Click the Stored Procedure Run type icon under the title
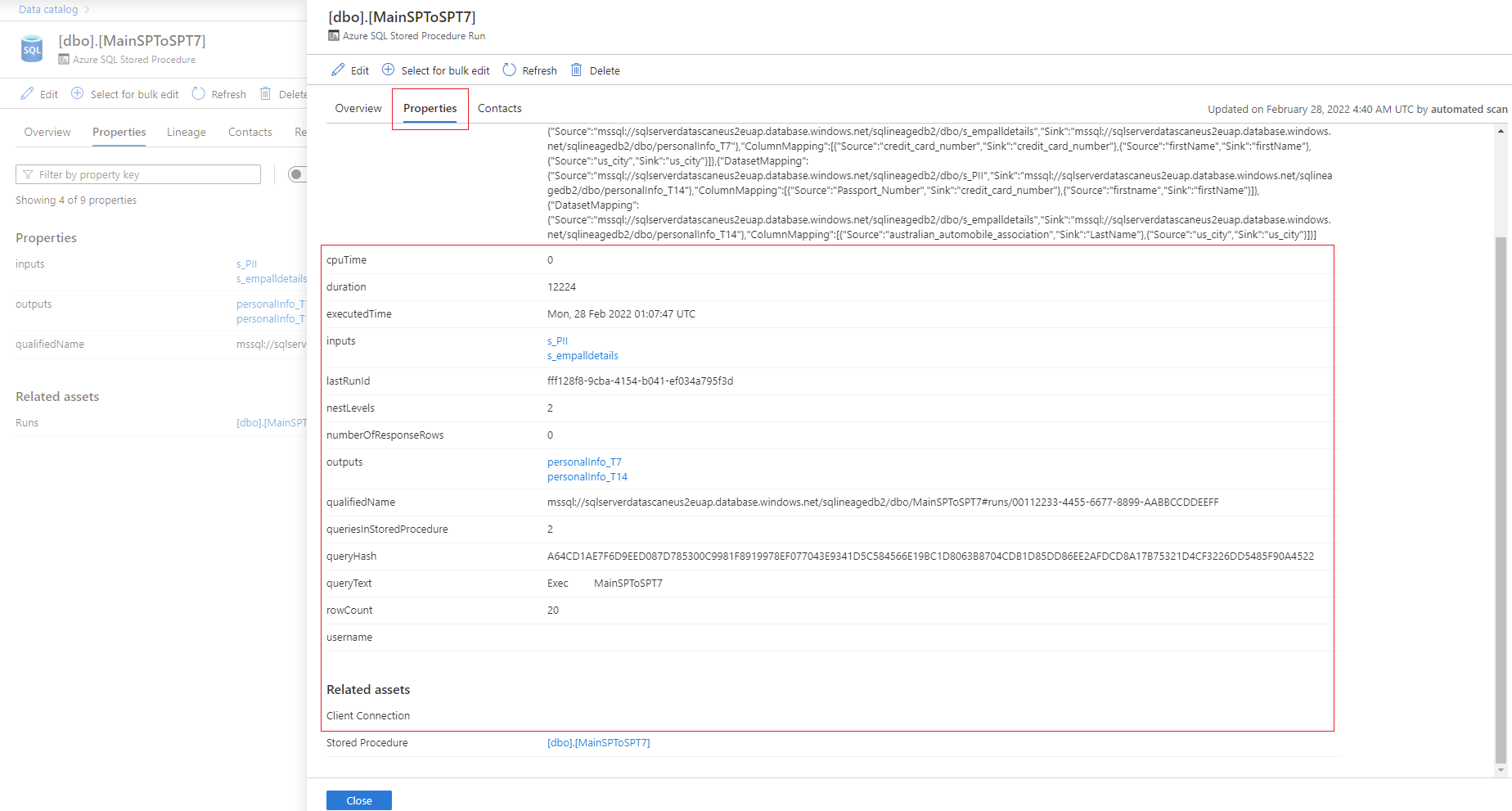 (x=332, y=35)
